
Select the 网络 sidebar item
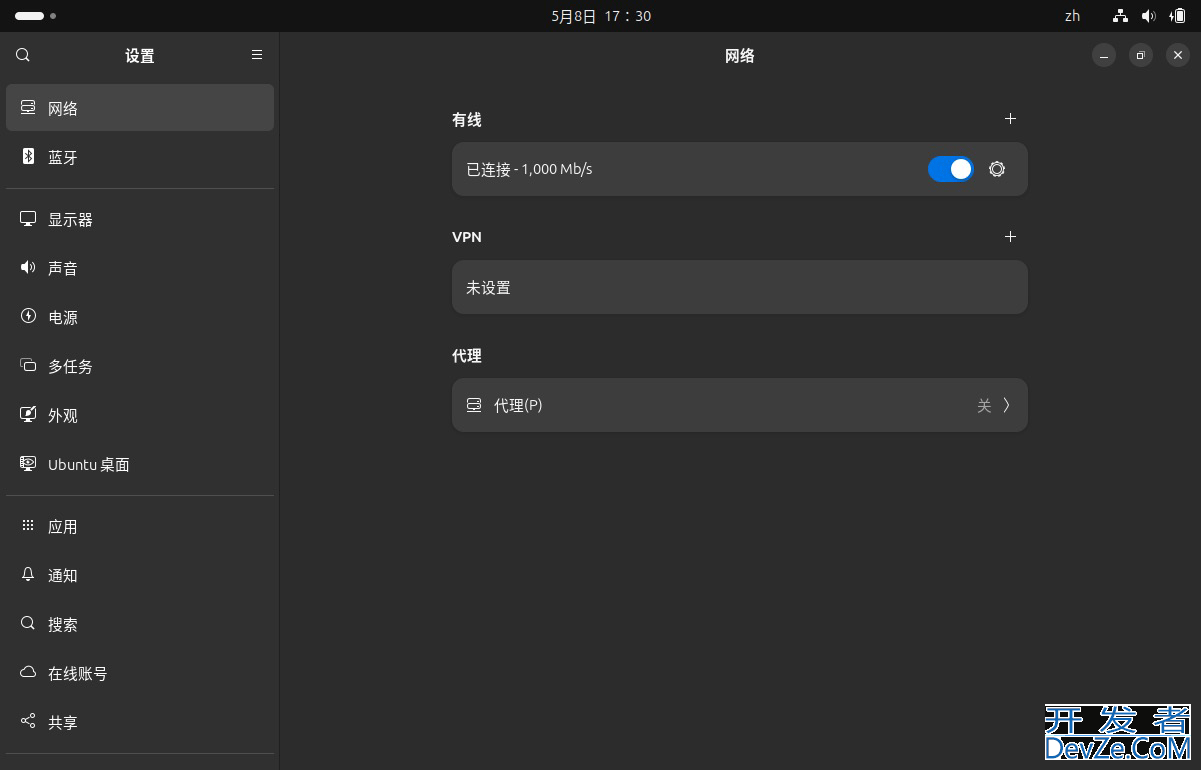(x=140, y=108)
